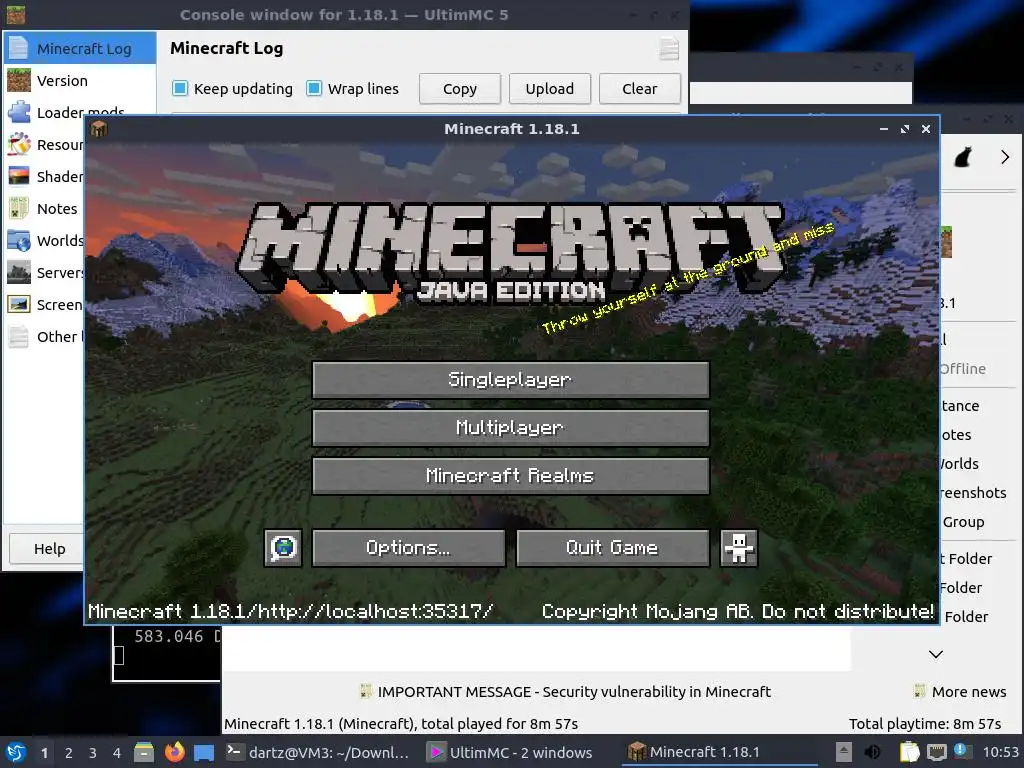Click the removable media tray icon
The image size is (1024, 768).
[x=844, y=752]
